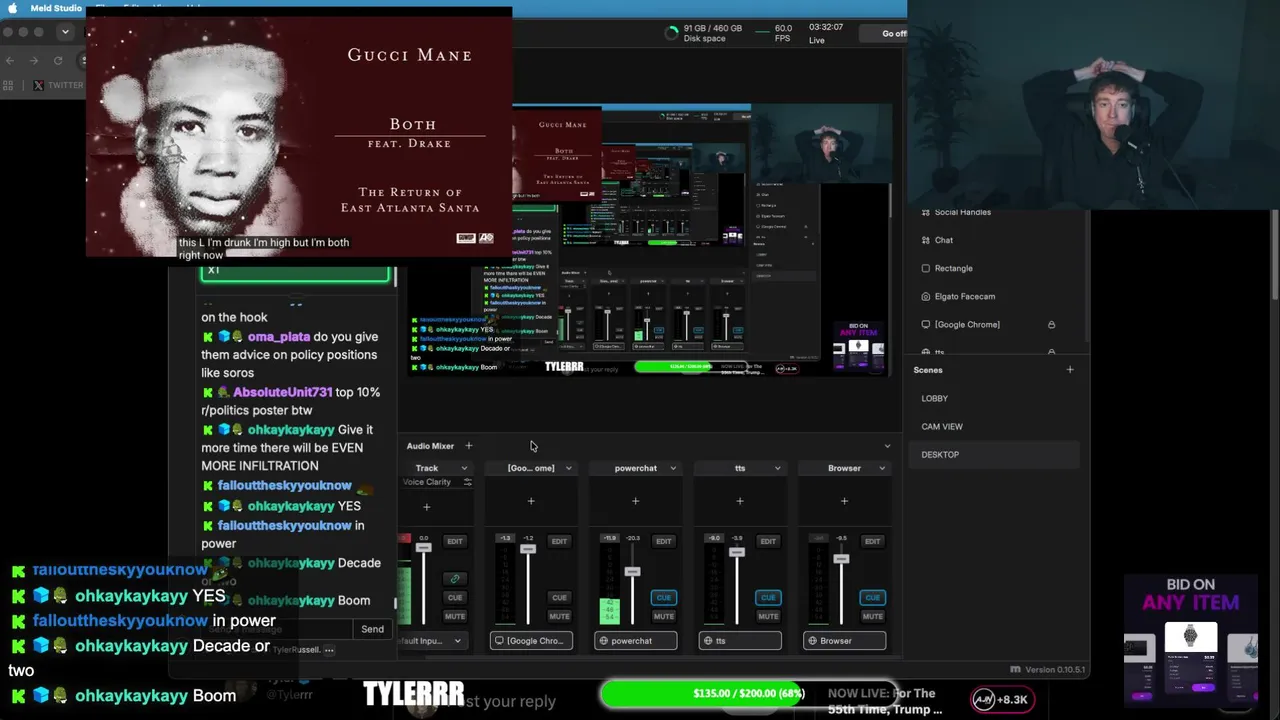The height and width of the screenshot is (720, 1280).
Task: Click the Send button in chat
Action: pyautogui.click(x=372, y=629)
